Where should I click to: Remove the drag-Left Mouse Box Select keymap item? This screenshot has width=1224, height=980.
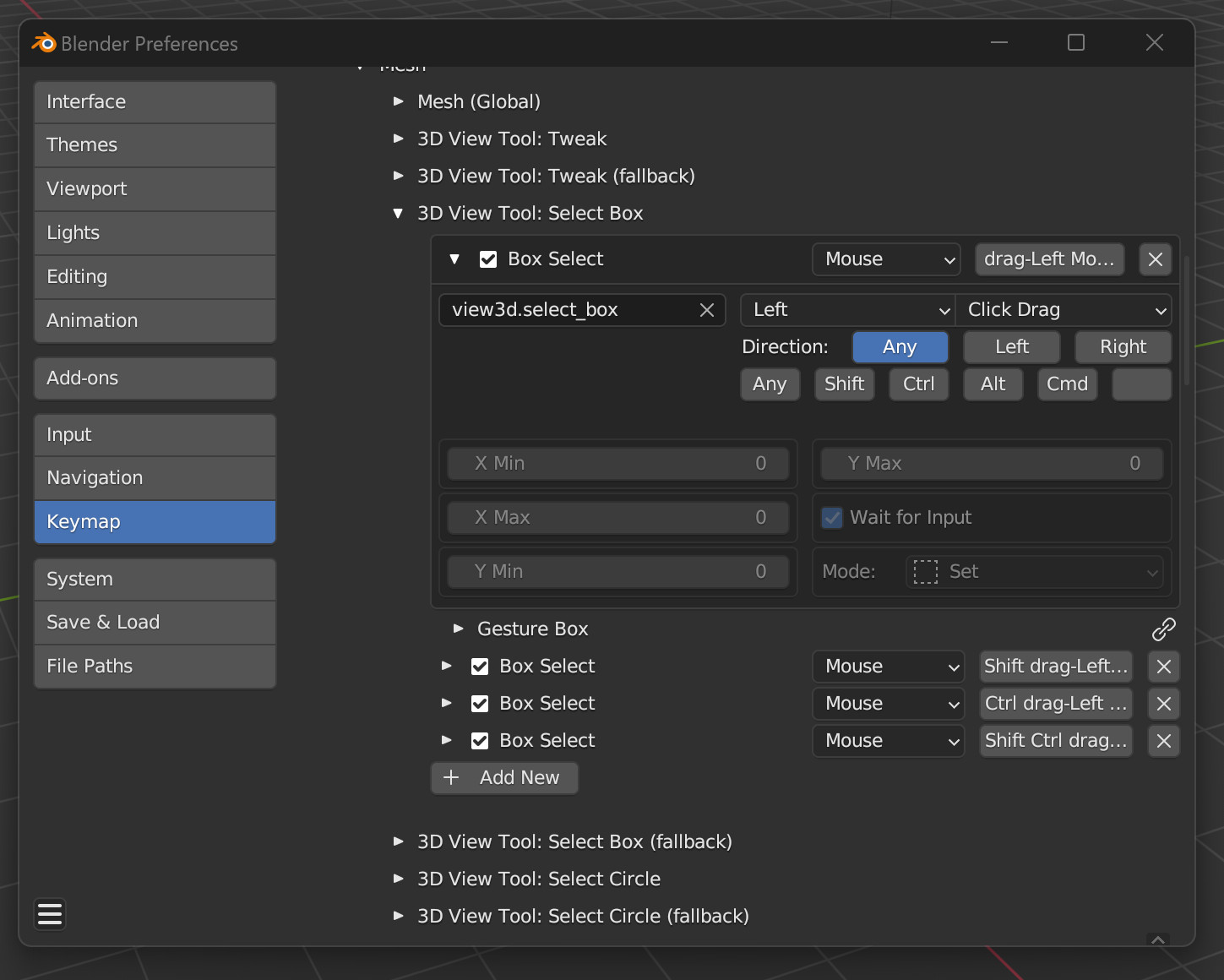coord(1156,259)
